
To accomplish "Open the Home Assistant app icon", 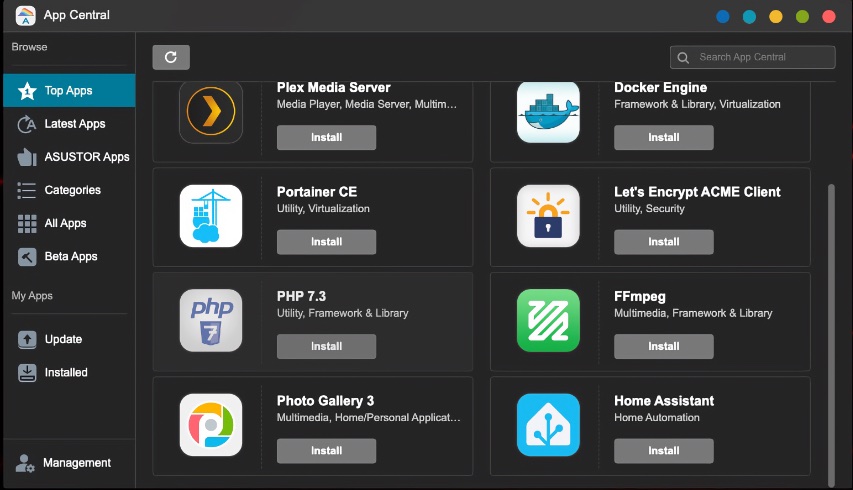I will 548,425.
